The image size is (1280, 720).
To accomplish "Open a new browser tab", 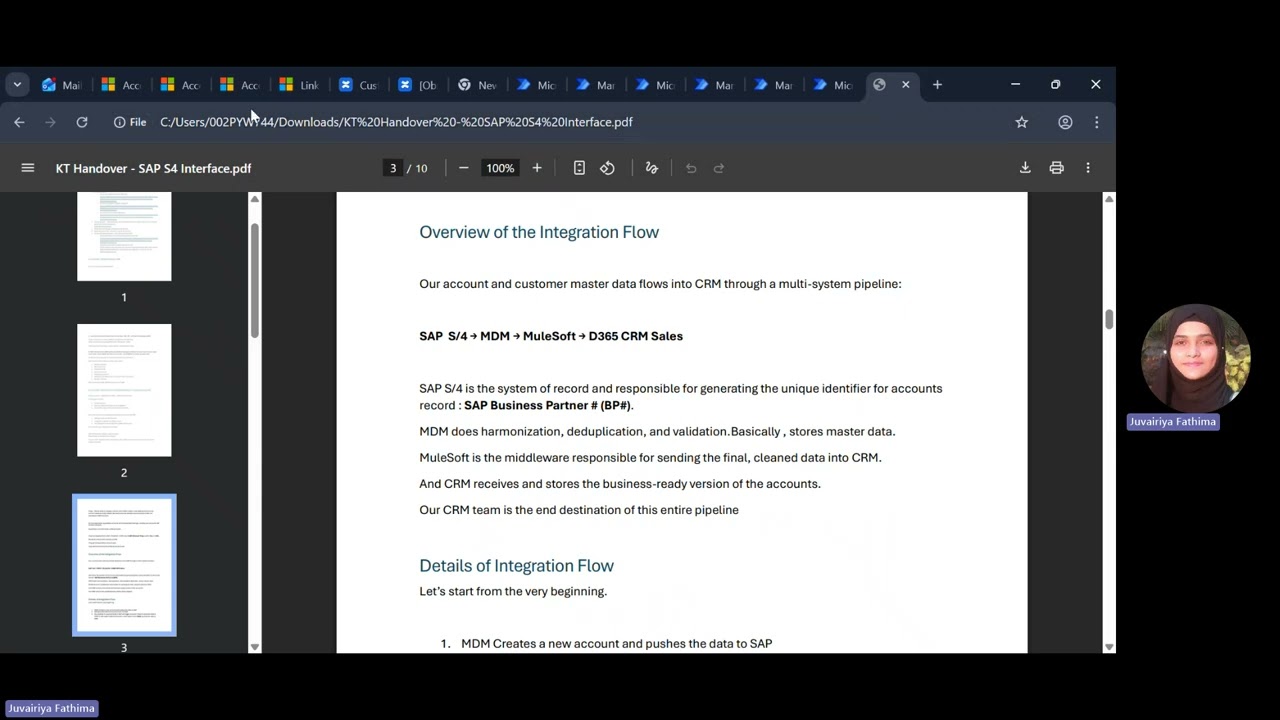I will 937,85.
